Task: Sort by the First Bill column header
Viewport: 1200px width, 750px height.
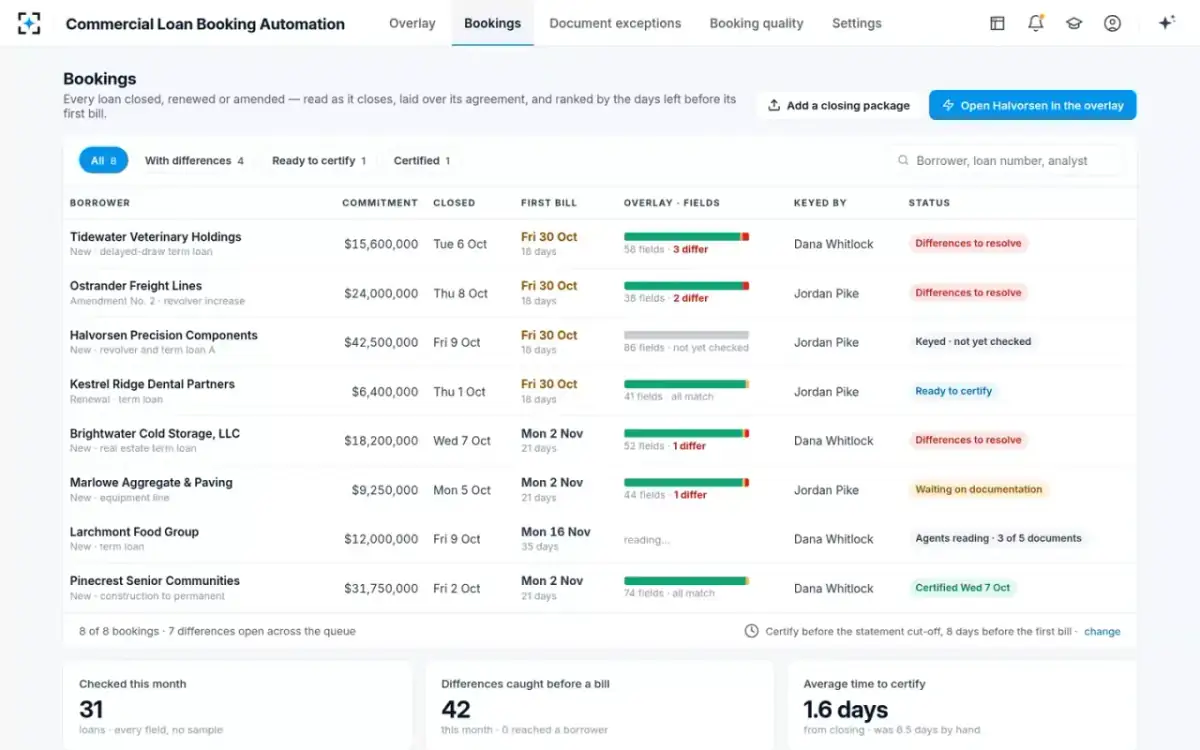Action: (549, 203)
